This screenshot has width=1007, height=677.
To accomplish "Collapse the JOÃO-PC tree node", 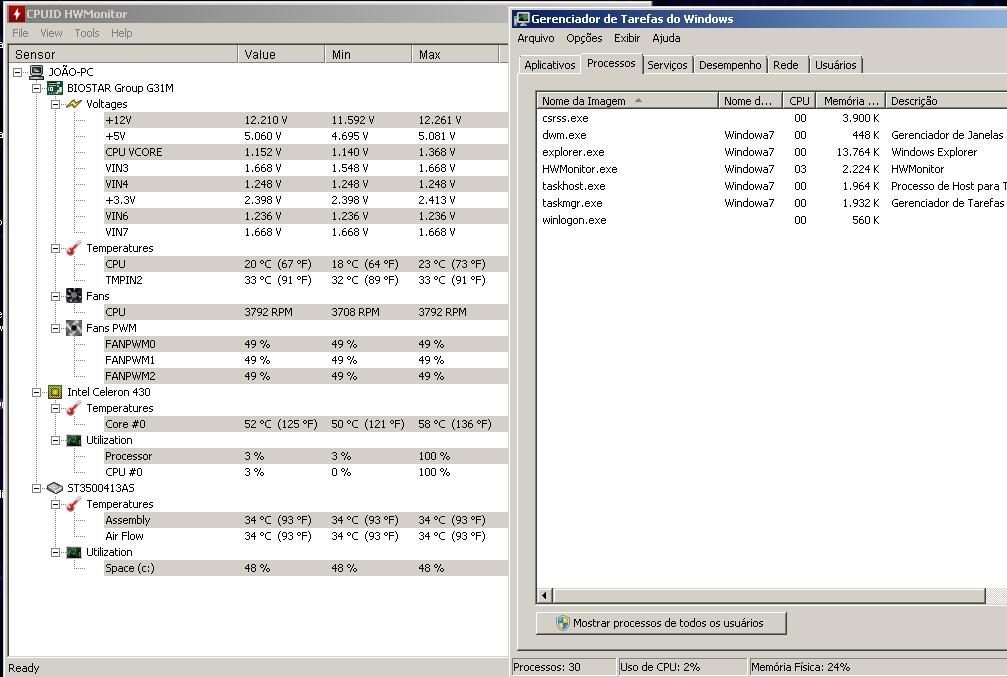I will tap(18, 72).
